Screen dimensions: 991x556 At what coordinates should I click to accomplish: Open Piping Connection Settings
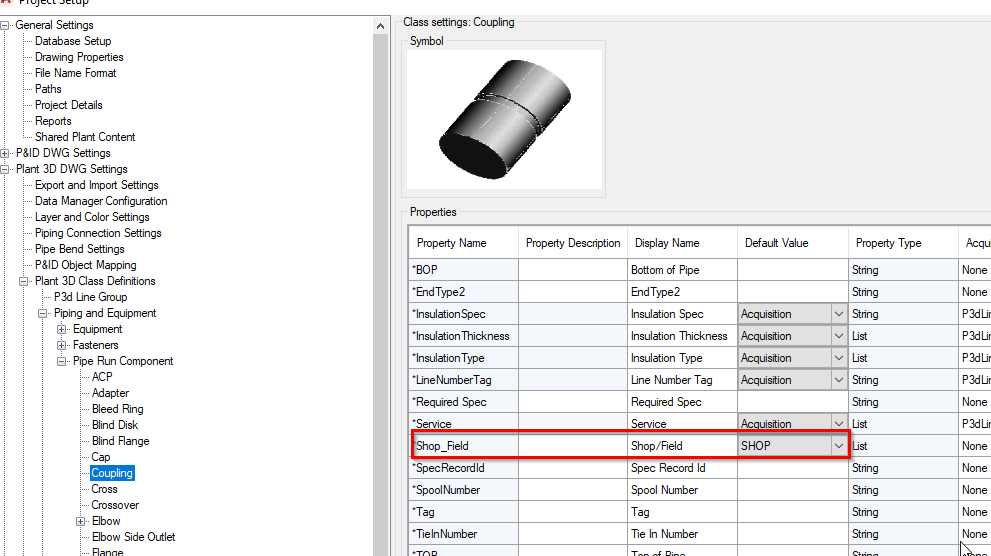pyautogui.click(x=98, y=233)
